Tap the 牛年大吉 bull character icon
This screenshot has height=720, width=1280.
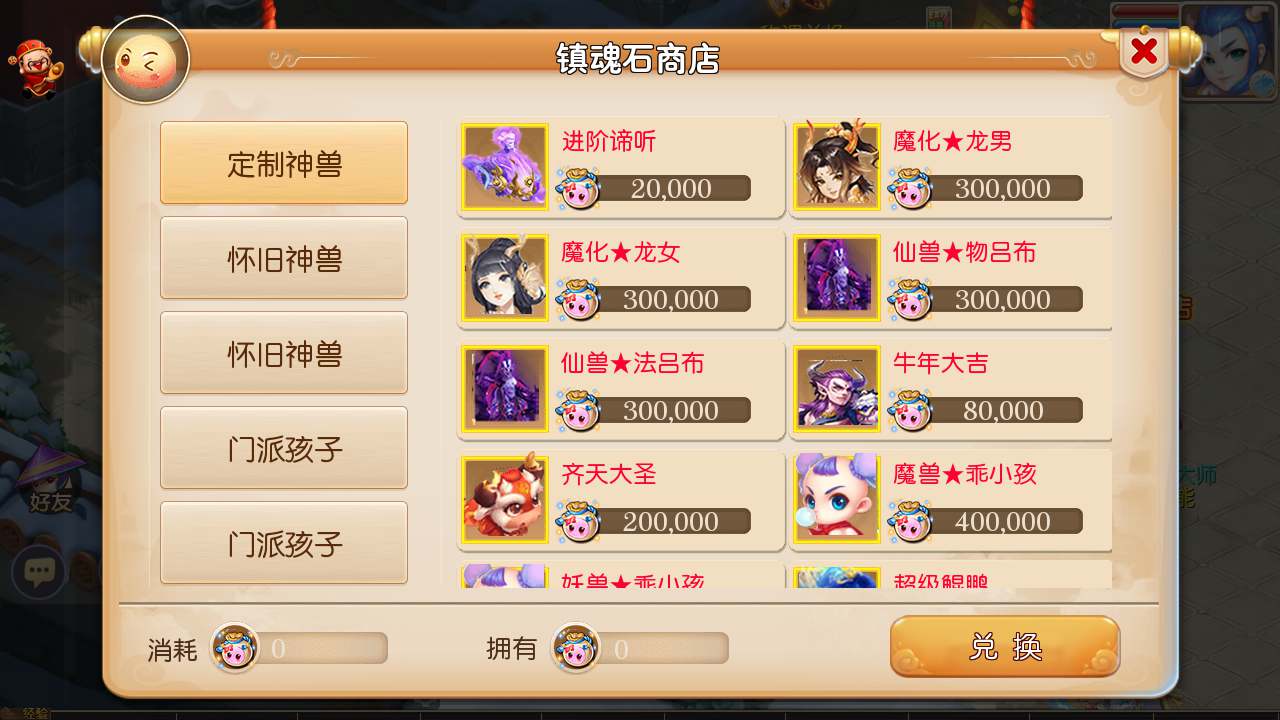pos(837,388)
